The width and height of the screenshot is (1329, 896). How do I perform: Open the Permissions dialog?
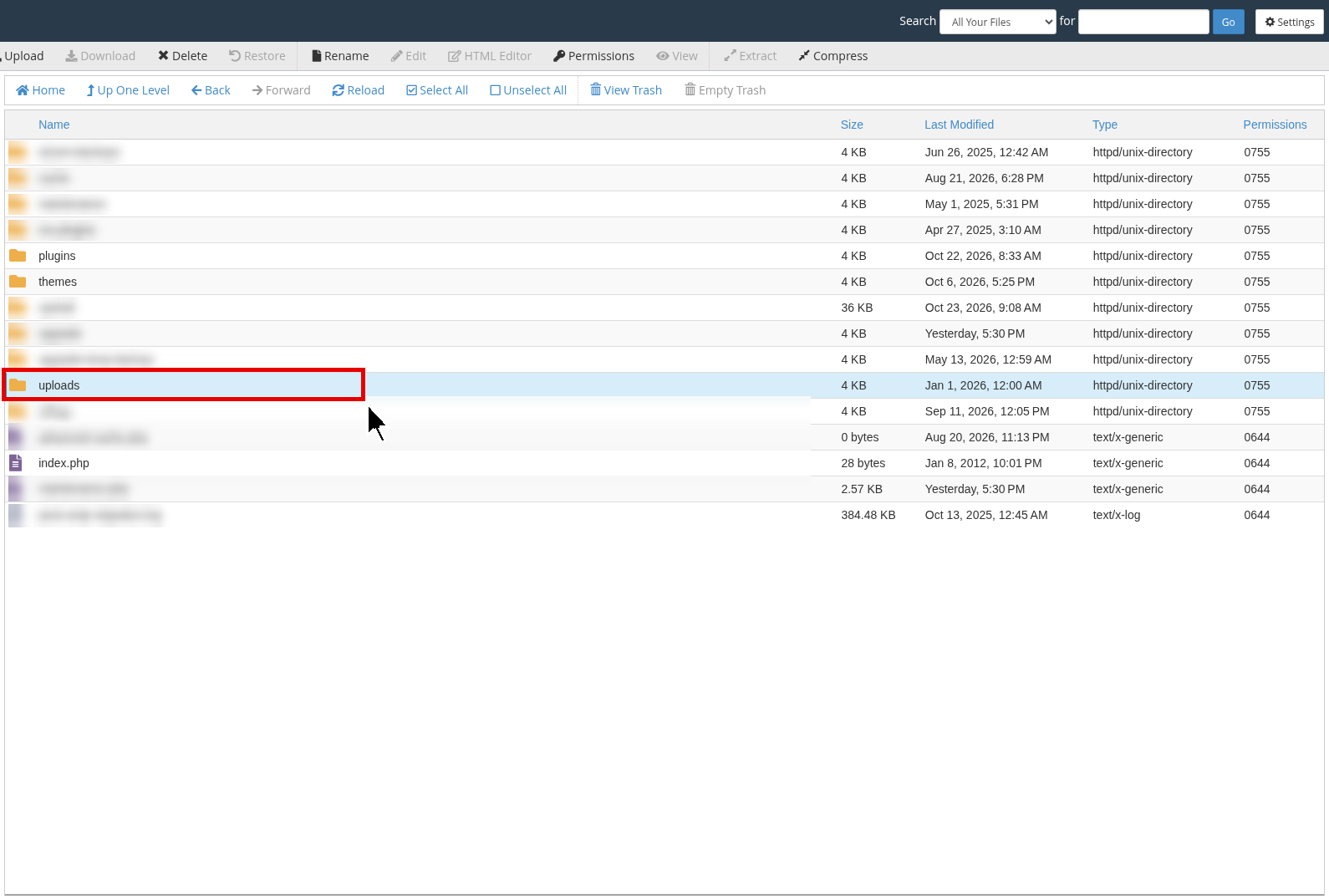coord(593,56)
